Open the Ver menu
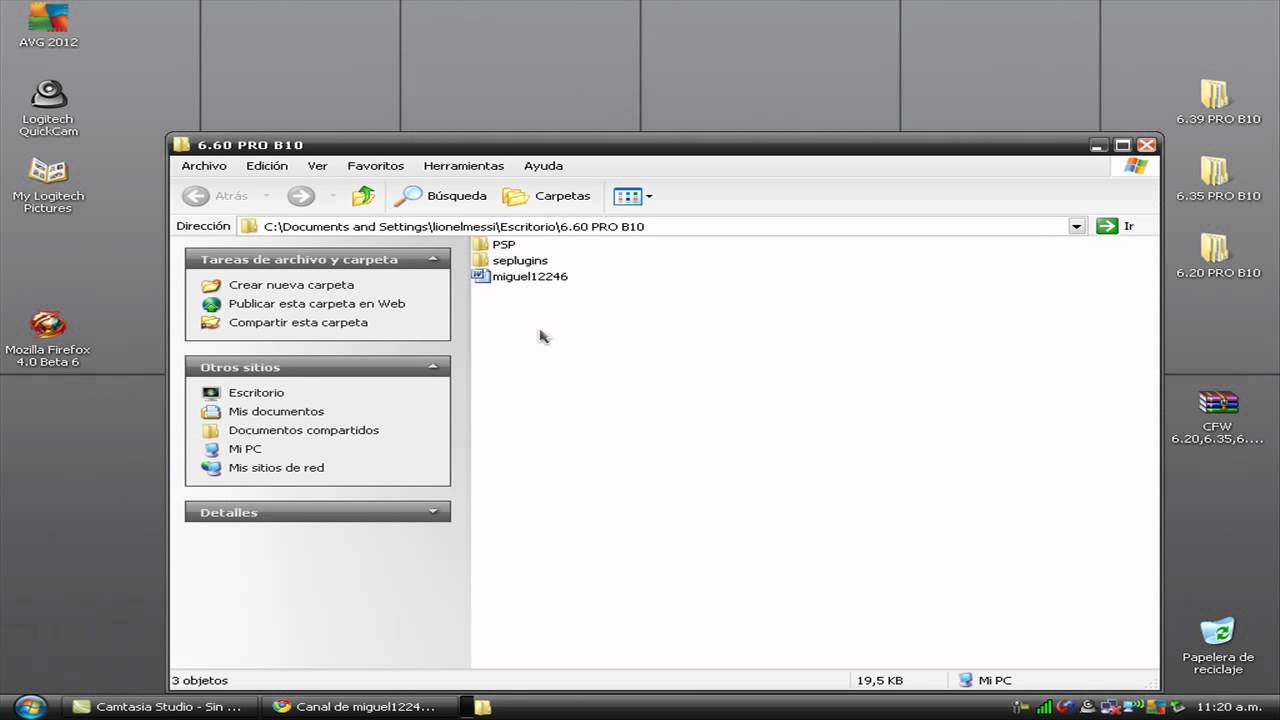The width and height of the screenshot is (1280, 720). [317, 166]
